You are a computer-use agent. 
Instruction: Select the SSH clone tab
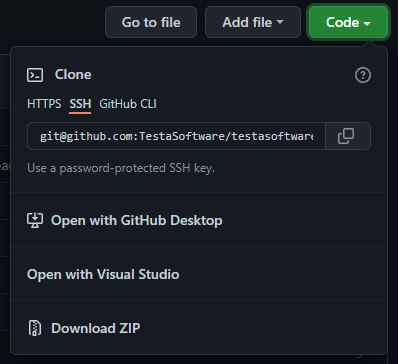pyautogui.click(x=80, y=104)
